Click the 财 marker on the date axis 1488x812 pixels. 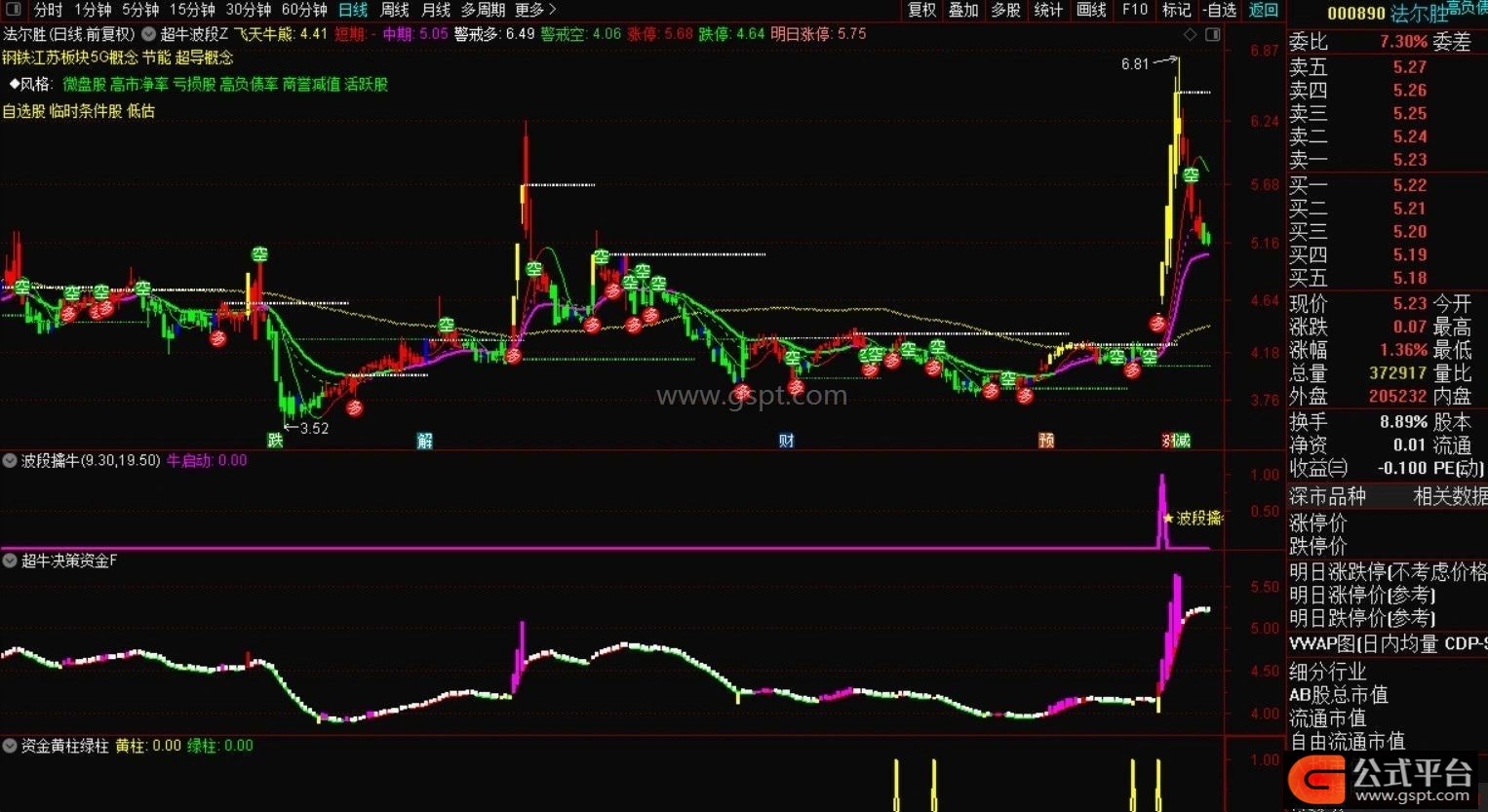(x=786, y=441)
